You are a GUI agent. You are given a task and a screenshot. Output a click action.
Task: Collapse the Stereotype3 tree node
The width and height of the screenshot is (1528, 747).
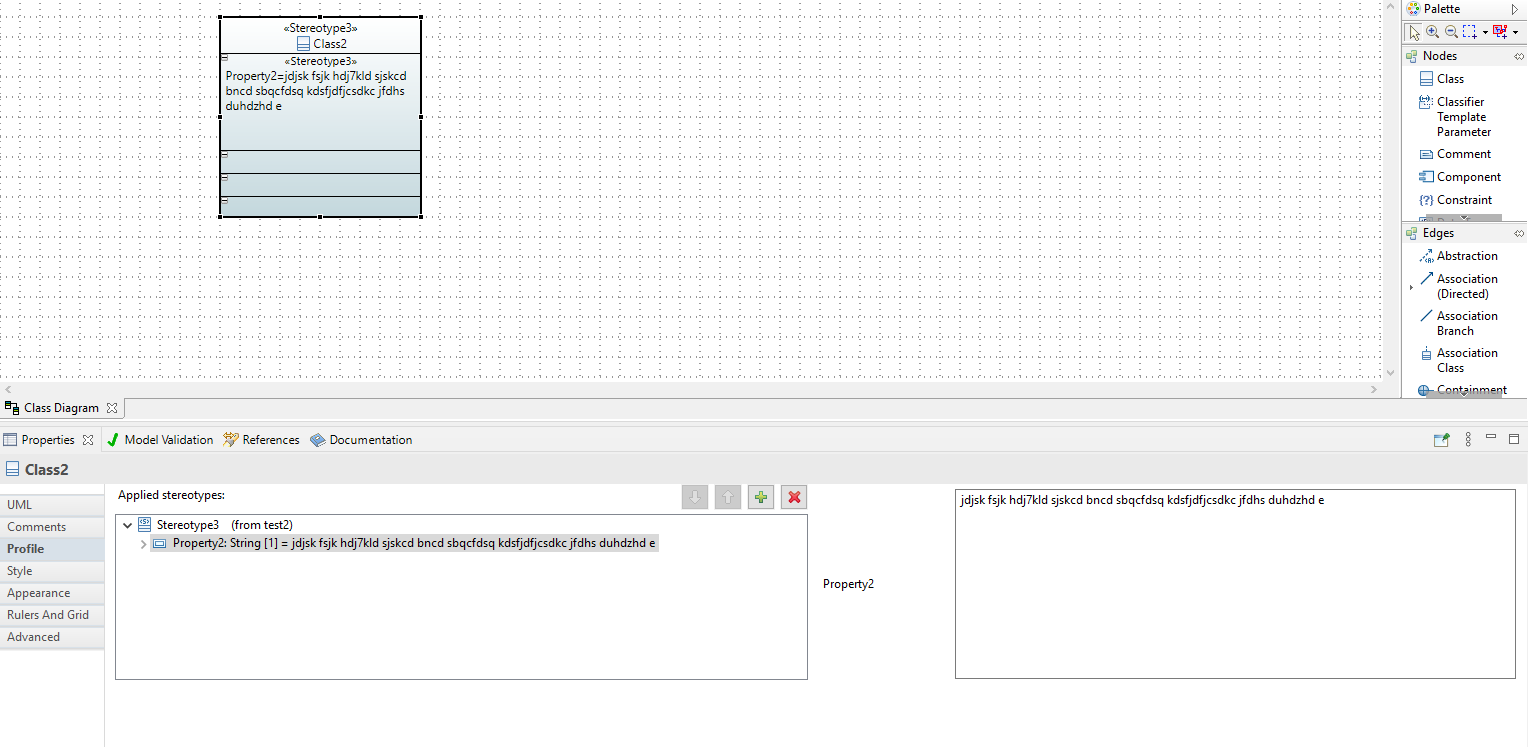127,525
